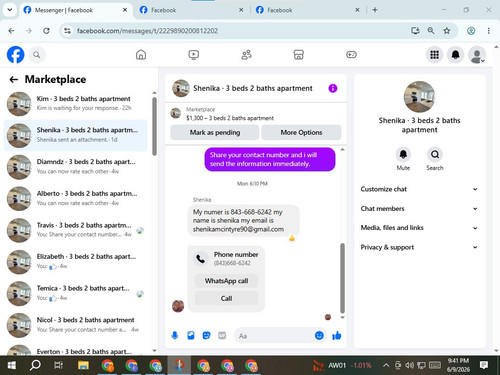This screenshot has width=500, height=375.
Task: Record a voice clip with microphone icon
Action: (x=175, y=335)
